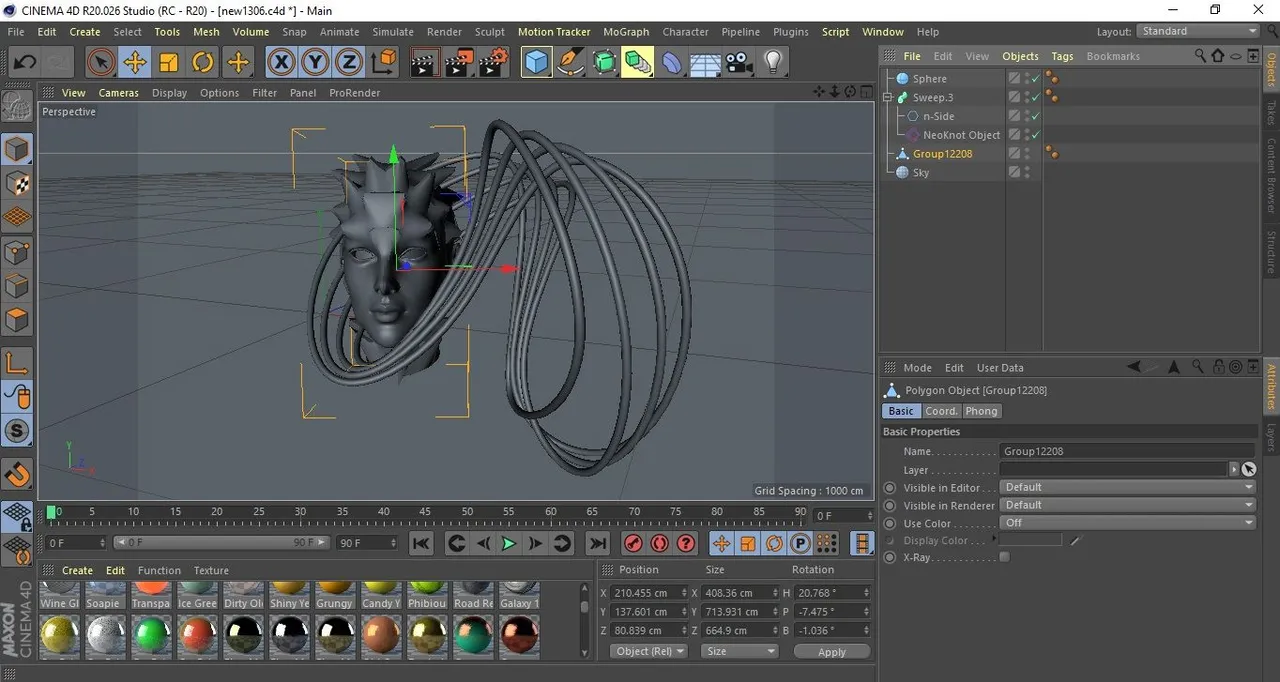Open the Simulate menu
This screenshot has height=682, width=1280.
(393, 32)
